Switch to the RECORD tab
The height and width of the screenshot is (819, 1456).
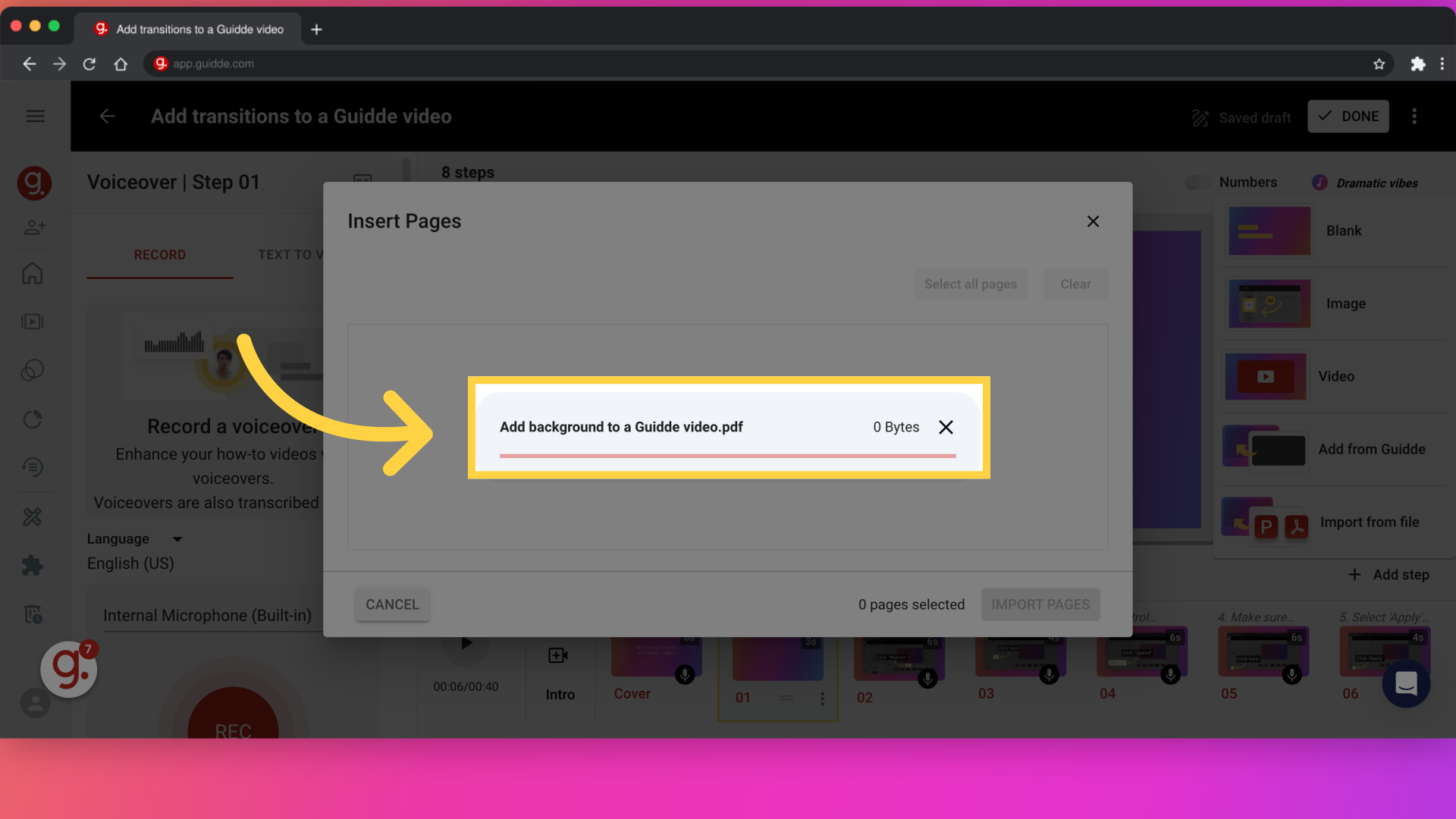pyautogui.click(x=160, y=255)
